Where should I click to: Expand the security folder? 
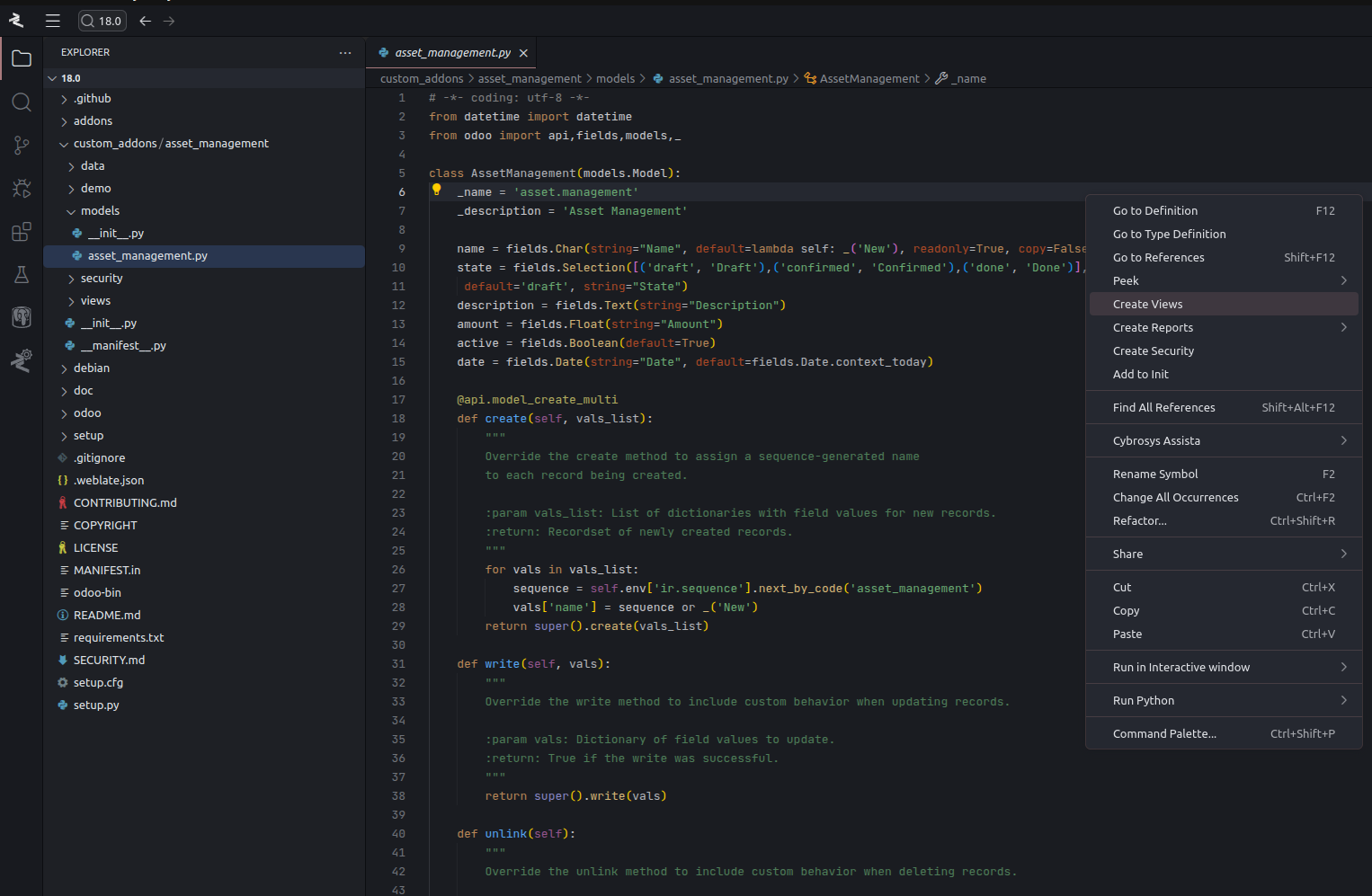(x=101, y=279)
